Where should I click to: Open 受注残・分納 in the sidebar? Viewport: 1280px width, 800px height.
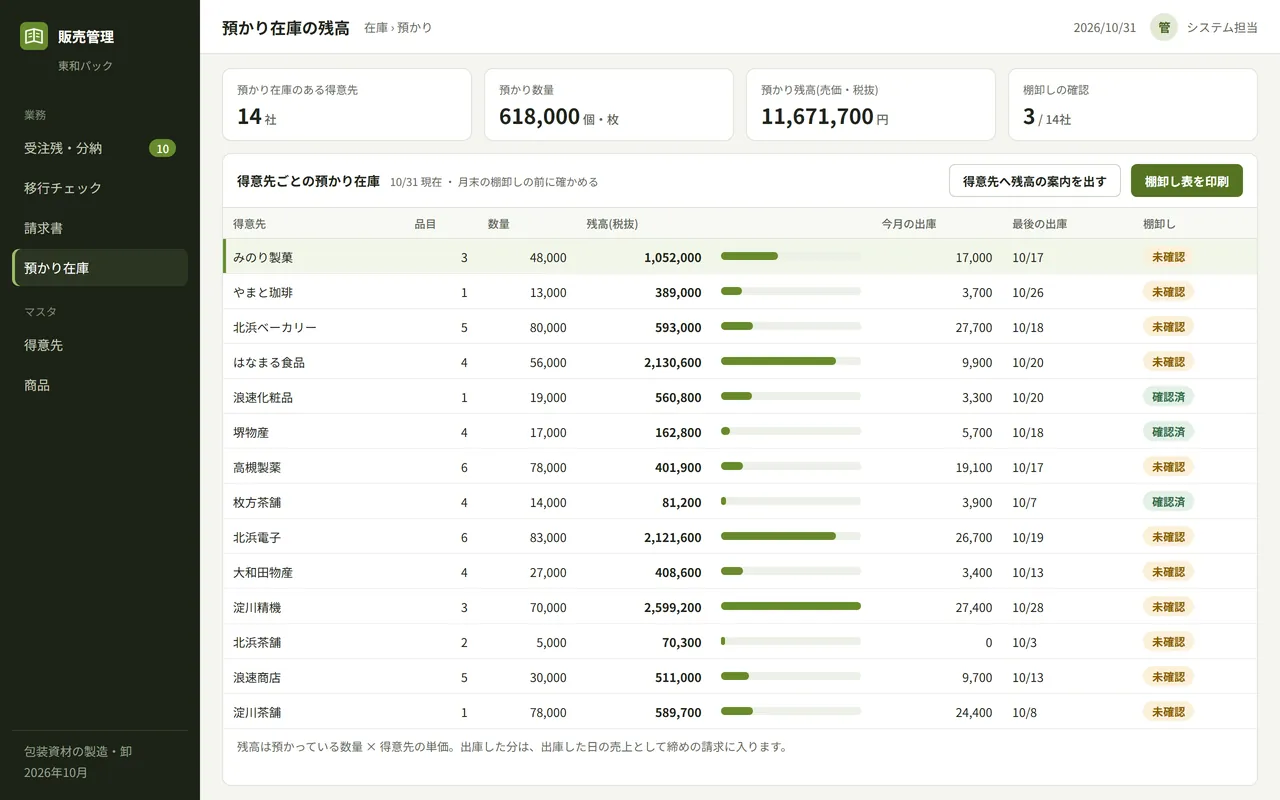click(100, 148)
